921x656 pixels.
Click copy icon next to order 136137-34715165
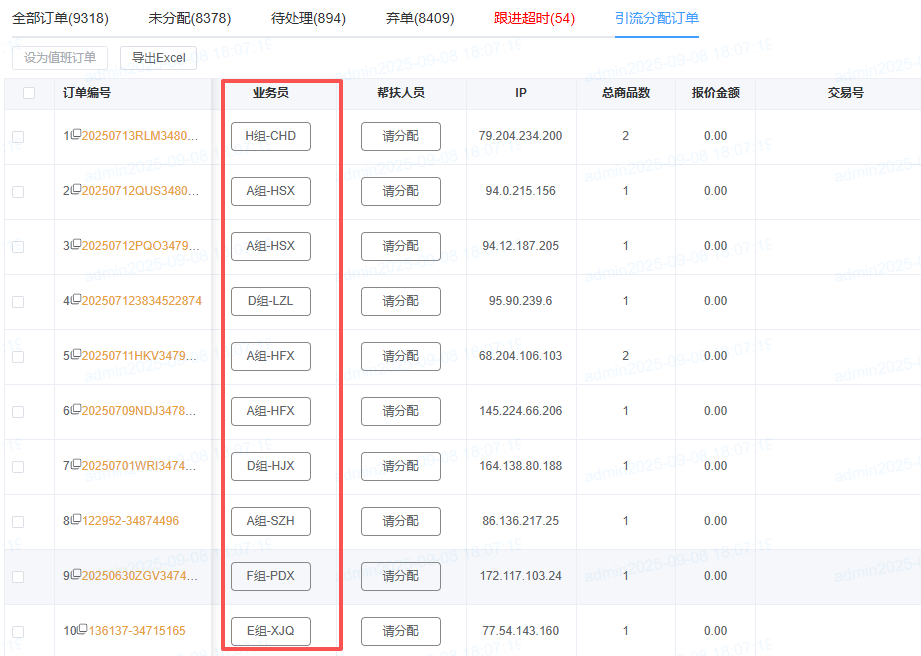[x=83, y=631]
